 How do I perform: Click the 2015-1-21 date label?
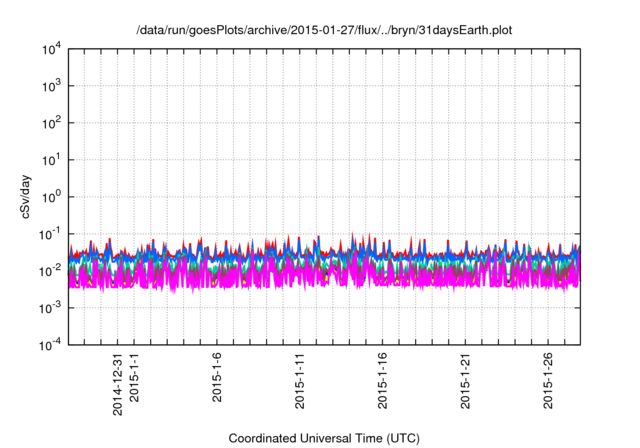(465, 381)
